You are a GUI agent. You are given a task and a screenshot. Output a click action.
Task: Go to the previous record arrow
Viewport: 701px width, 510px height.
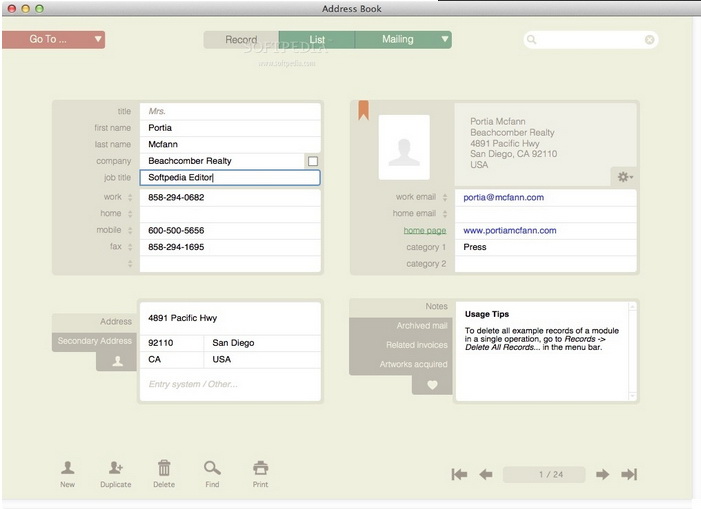pyautogui.click(x=486, y=474)
